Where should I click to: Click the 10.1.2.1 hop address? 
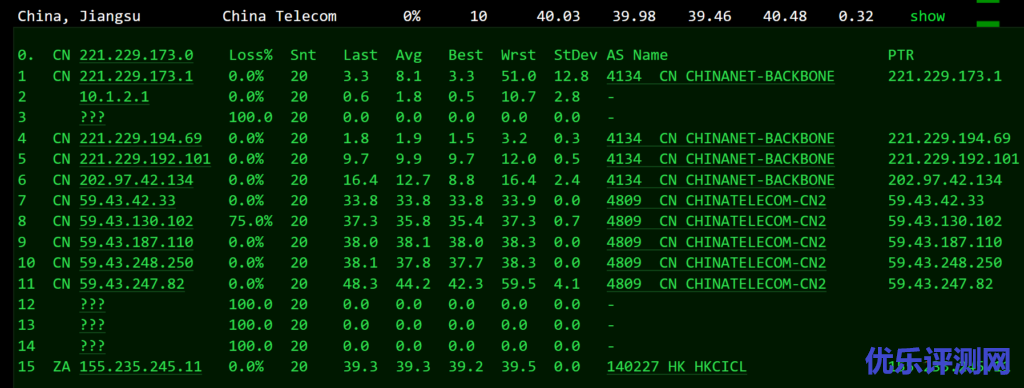(114, 97)
